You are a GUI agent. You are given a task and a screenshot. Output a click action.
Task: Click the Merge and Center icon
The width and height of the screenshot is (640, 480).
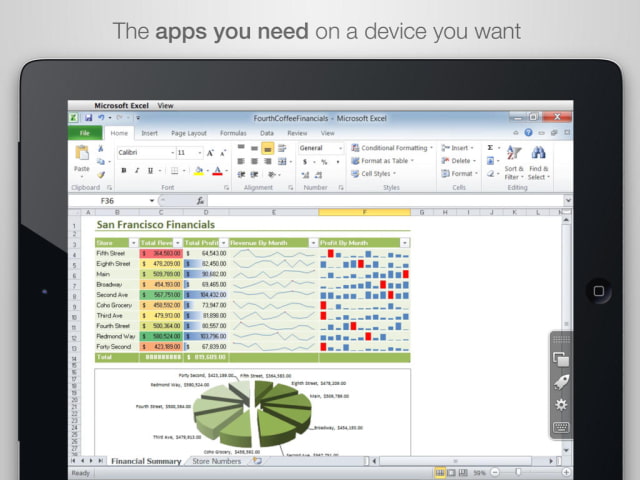point(282,162)
